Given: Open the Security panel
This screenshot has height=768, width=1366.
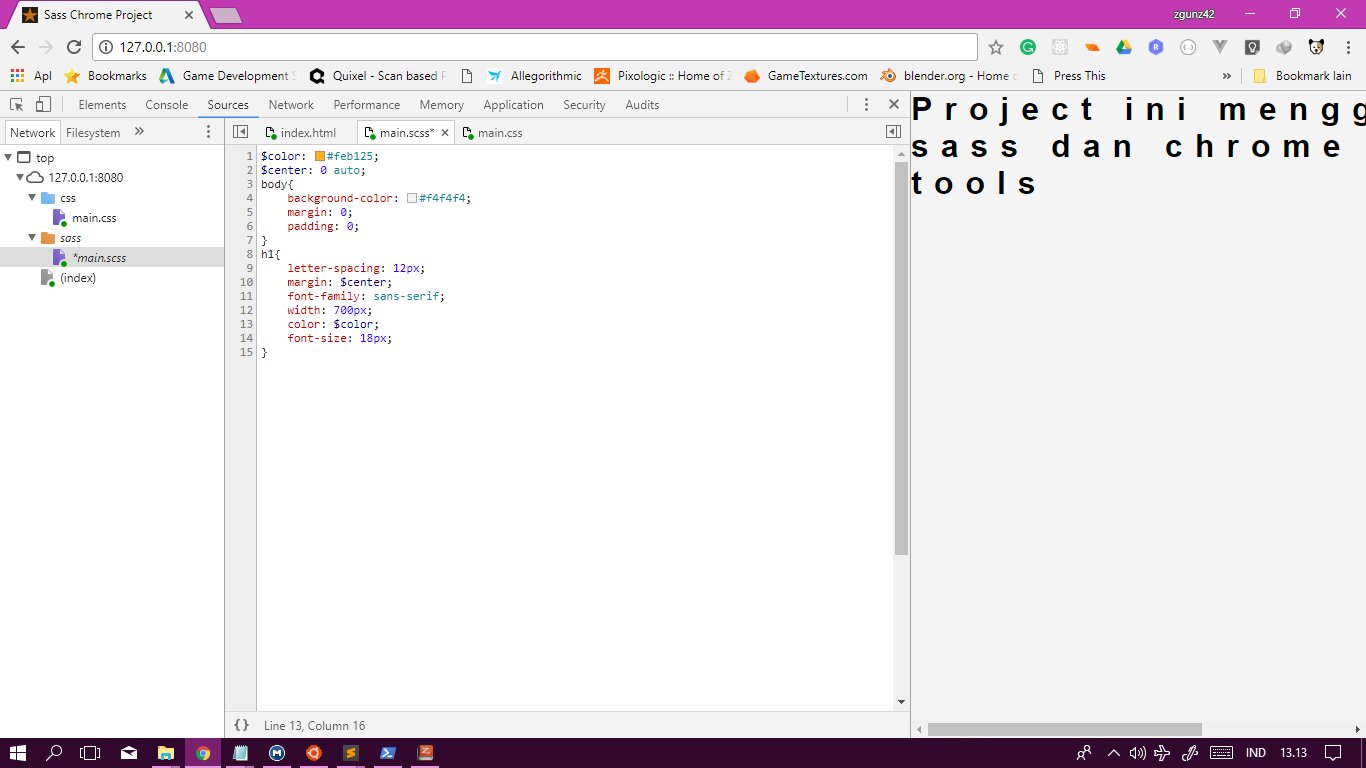Looking at the screenshot, I should 584,104.
